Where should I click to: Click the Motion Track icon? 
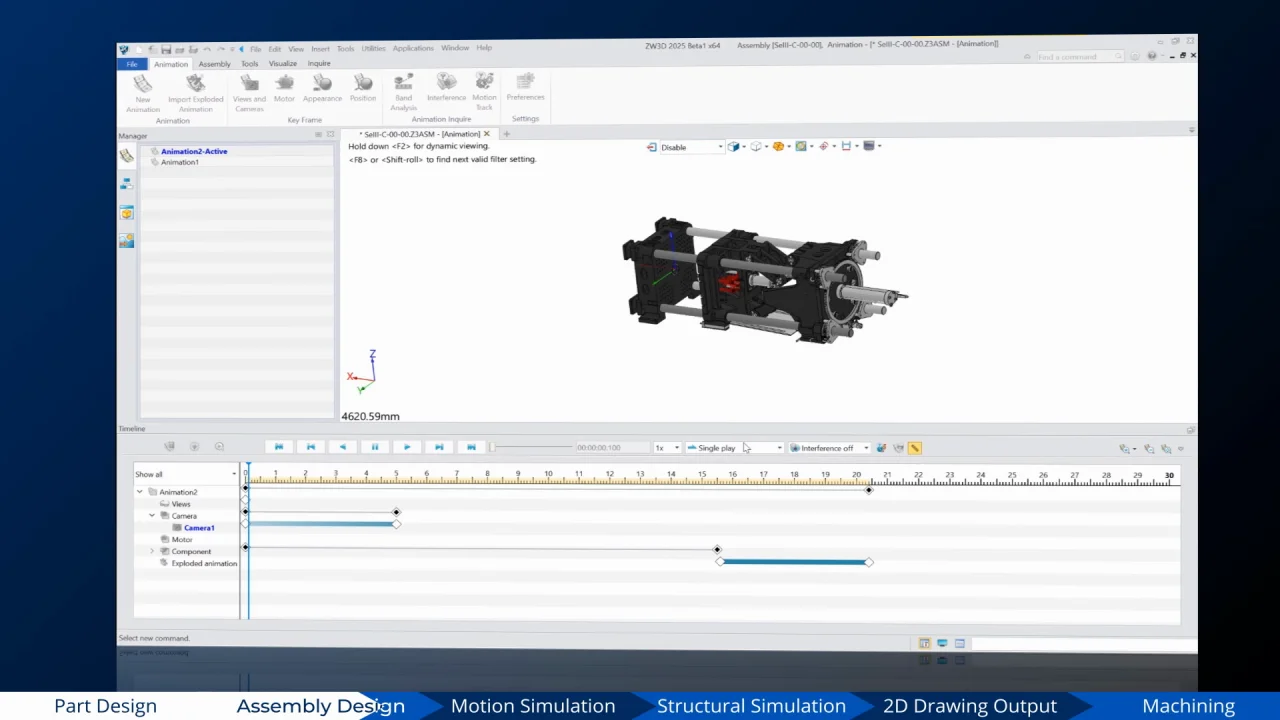coord(484,88)
